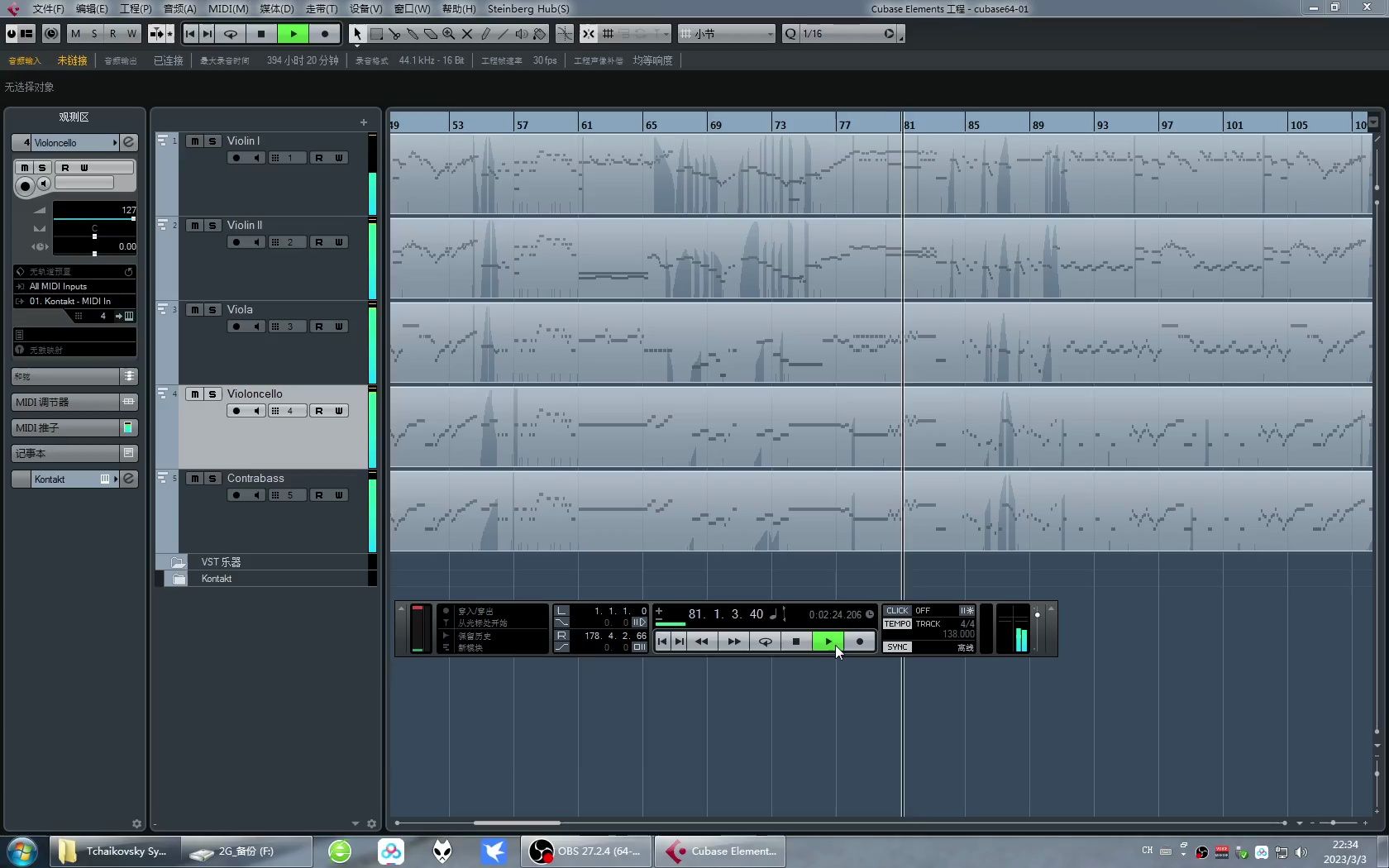Select the Color bucket tool

[x=540, y=34]
